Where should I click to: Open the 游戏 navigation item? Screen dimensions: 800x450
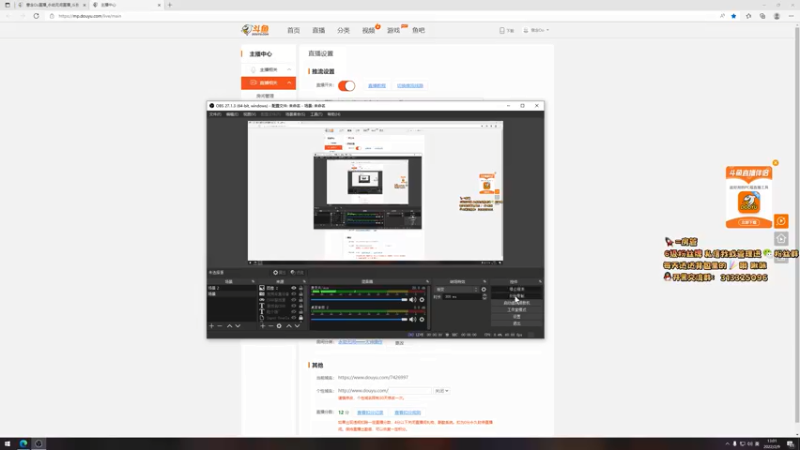[x=393, y=31]
